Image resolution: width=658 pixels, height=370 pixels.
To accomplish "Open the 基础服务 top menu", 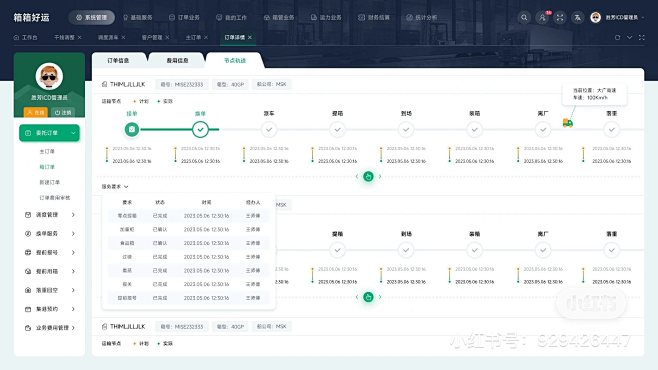I will tap(138, 18).
